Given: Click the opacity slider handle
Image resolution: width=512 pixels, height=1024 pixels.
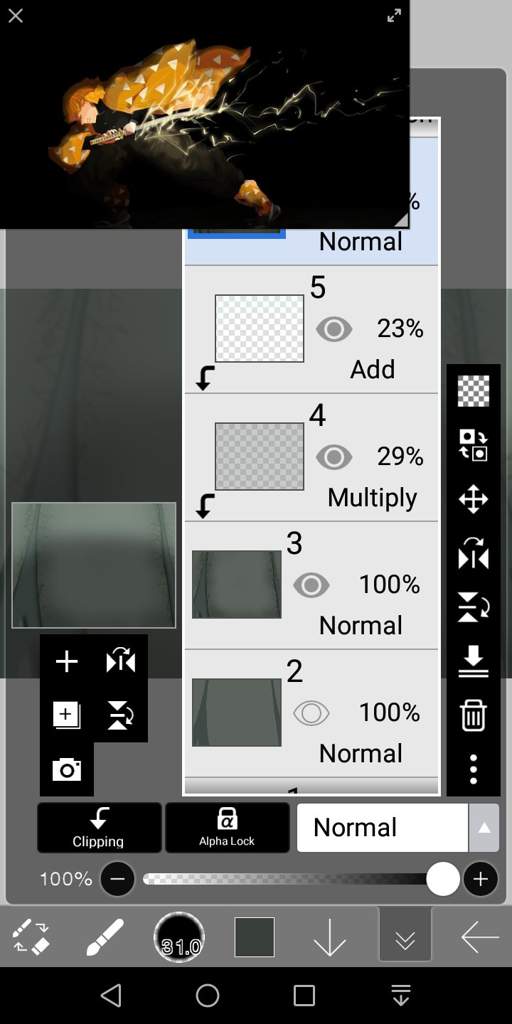Looking at the screenshot, I should [443, 879].
